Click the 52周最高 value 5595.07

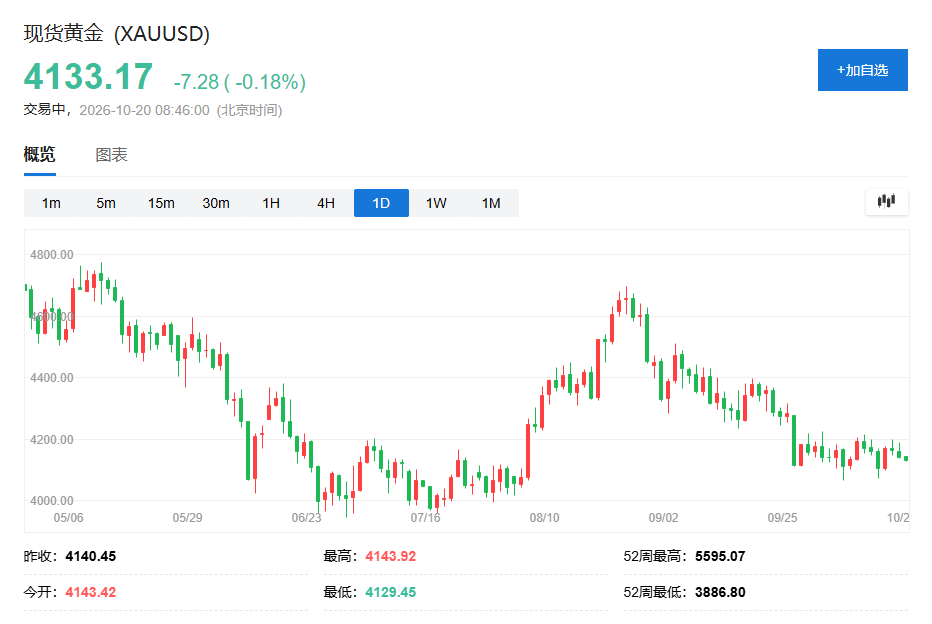(720, 556)
